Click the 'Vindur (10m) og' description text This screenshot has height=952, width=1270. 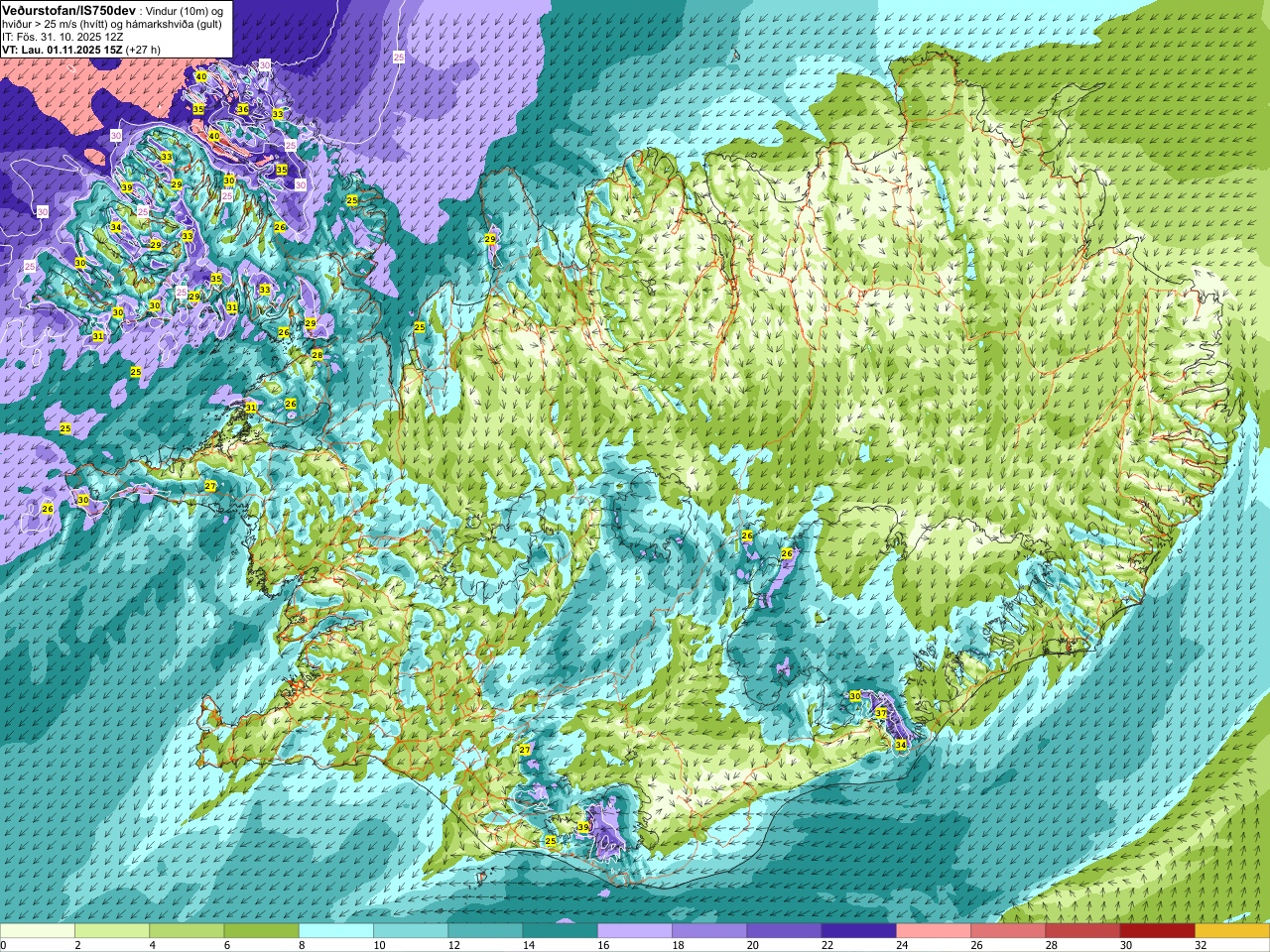pos(183,10)
